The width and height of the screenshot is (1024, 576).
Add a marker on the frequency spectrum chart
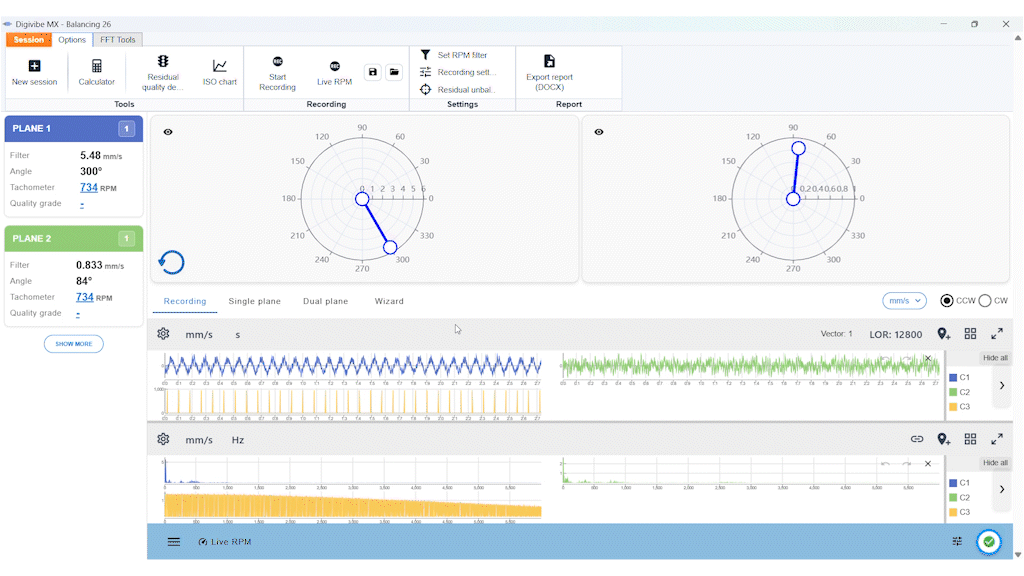coord(943,439)
